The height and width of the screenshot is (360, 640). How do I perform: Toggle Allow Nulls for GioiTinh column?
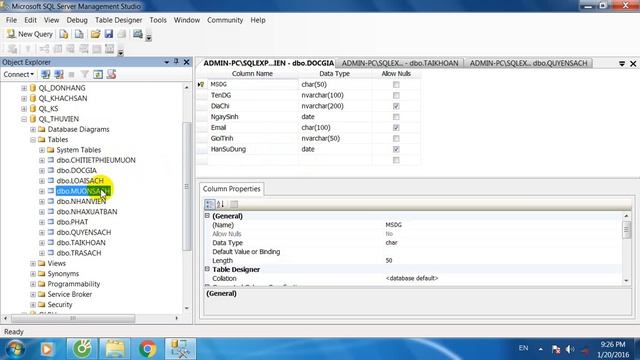(x=396, y=138)
